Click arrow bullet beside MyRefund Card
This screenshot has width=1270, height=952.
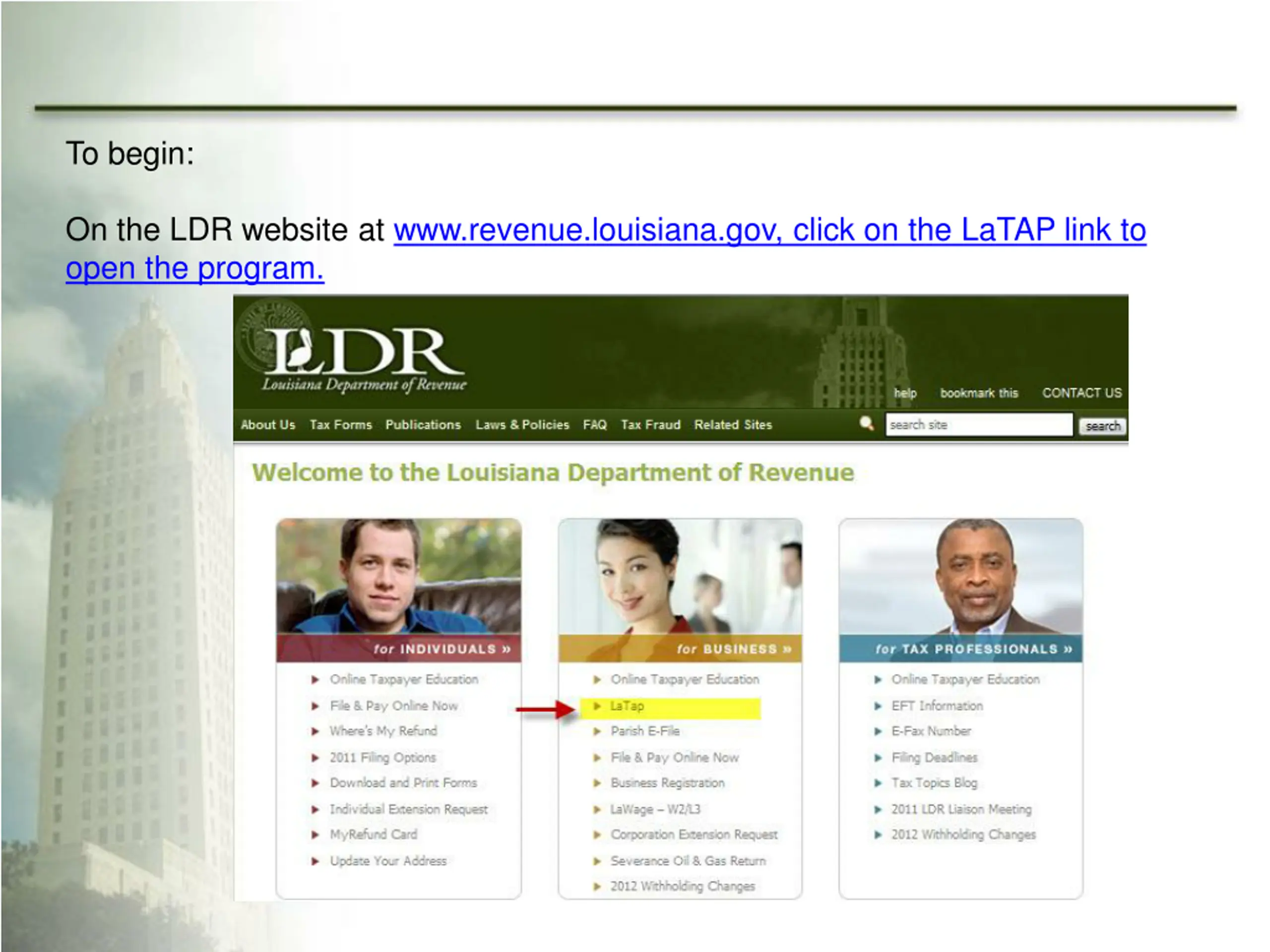click(x=315, y=834)
